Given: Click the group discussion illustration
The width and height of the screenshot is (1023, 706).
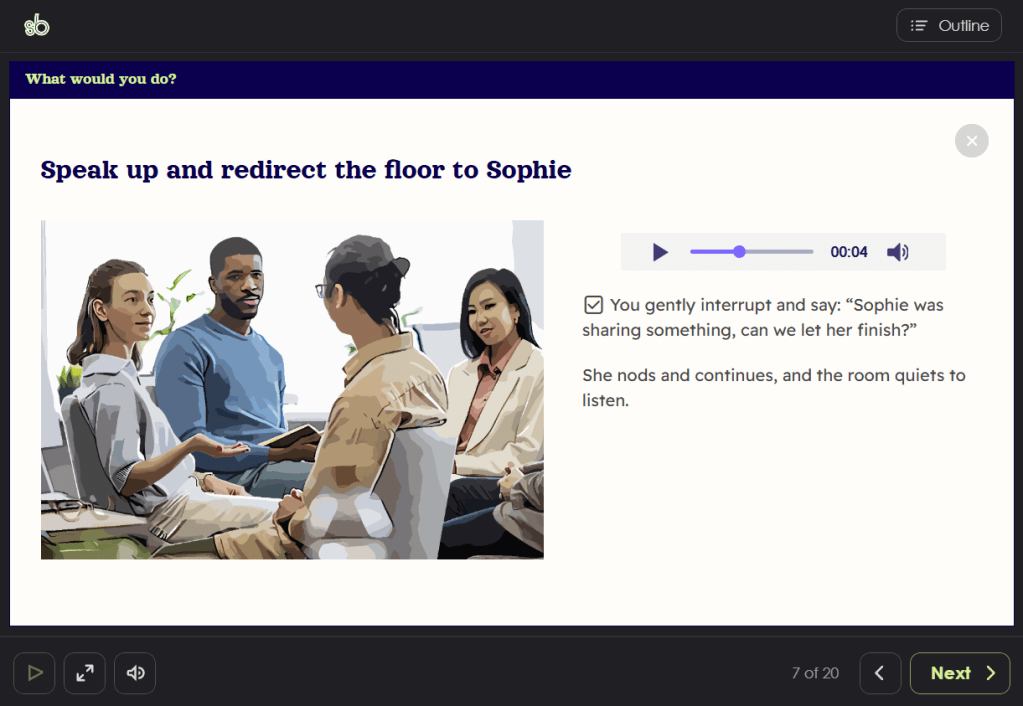Looking at the screenshot, I should [x=292, y=389].
